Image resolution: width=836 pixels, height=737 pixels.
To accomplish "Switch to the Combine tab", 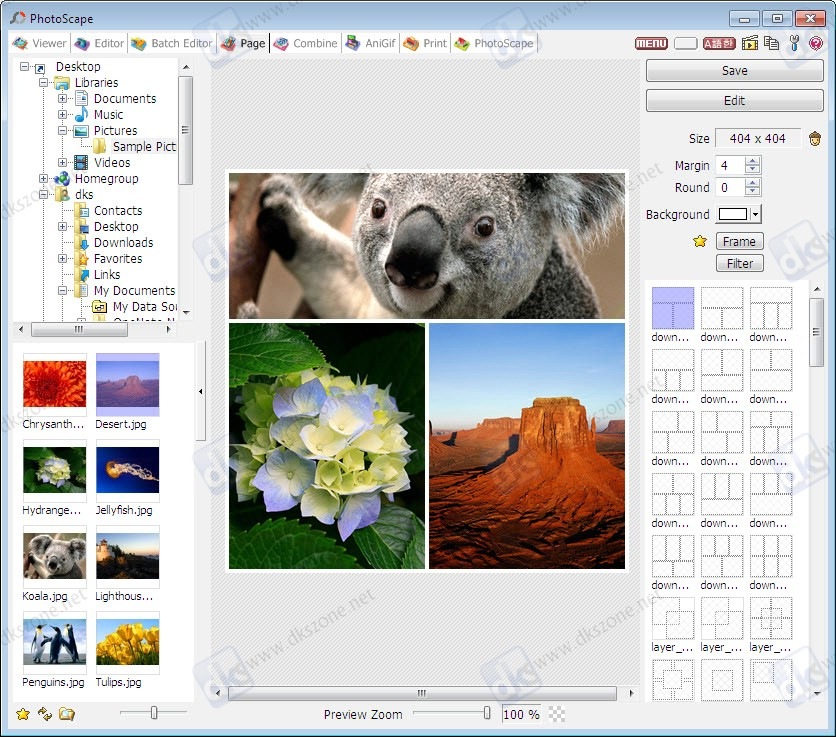I will 306,43.
